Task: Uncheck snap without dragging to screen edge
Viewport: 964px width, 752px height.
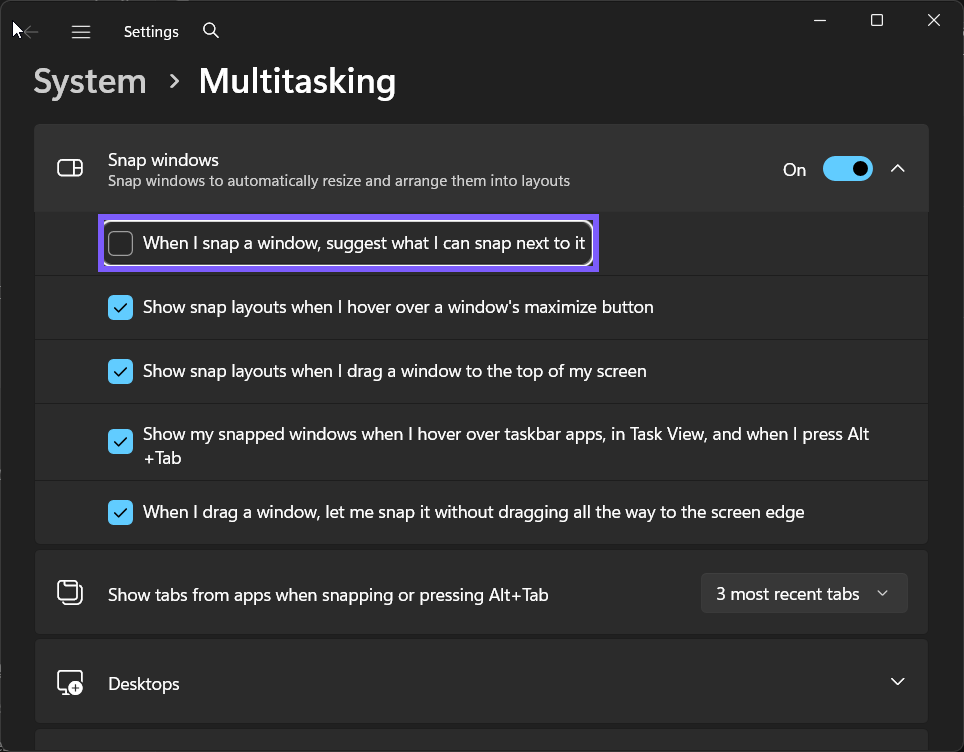Action: coord(120,513)
